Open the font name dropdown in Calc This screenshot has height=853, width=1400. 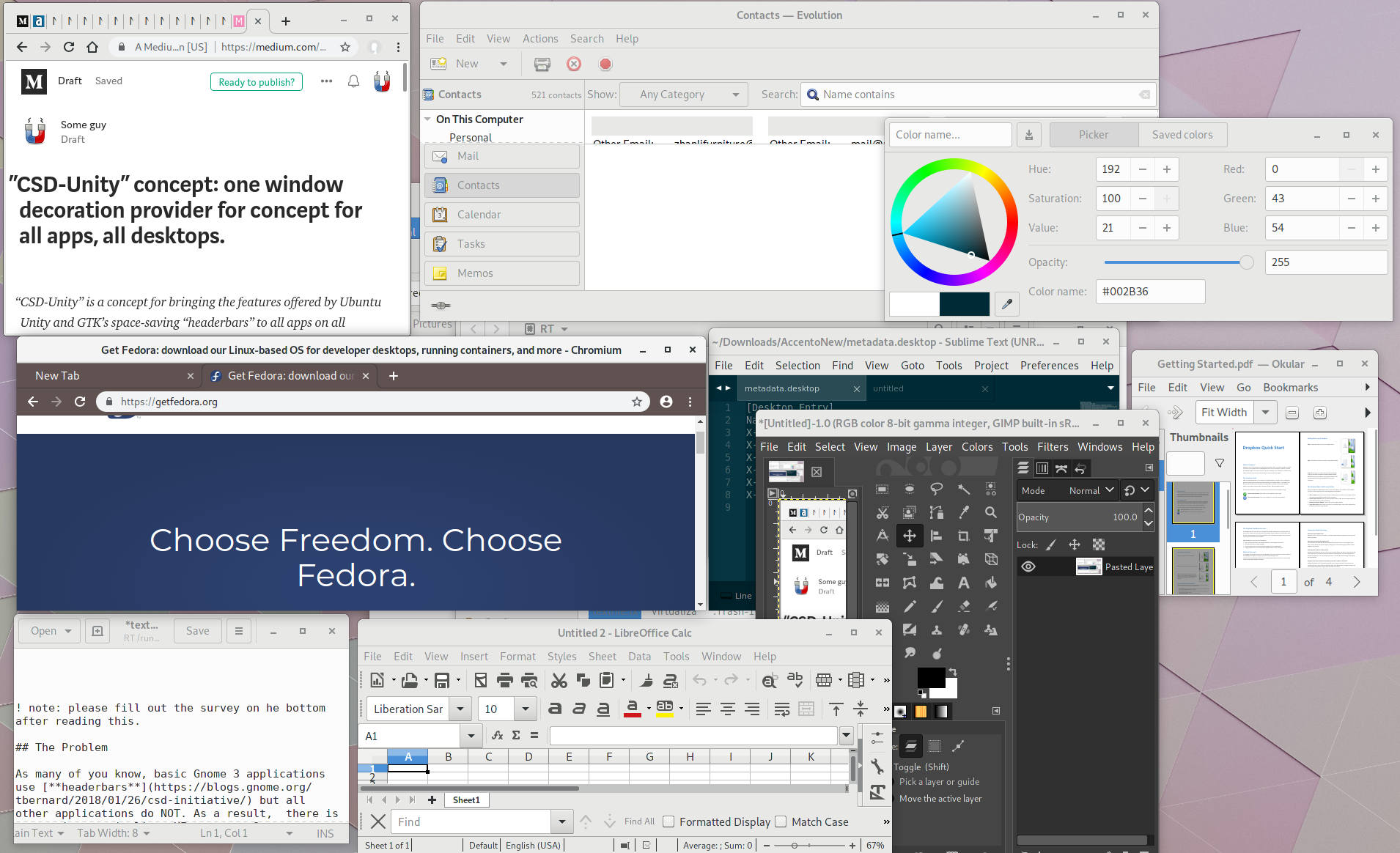click(x=460, y=709)
